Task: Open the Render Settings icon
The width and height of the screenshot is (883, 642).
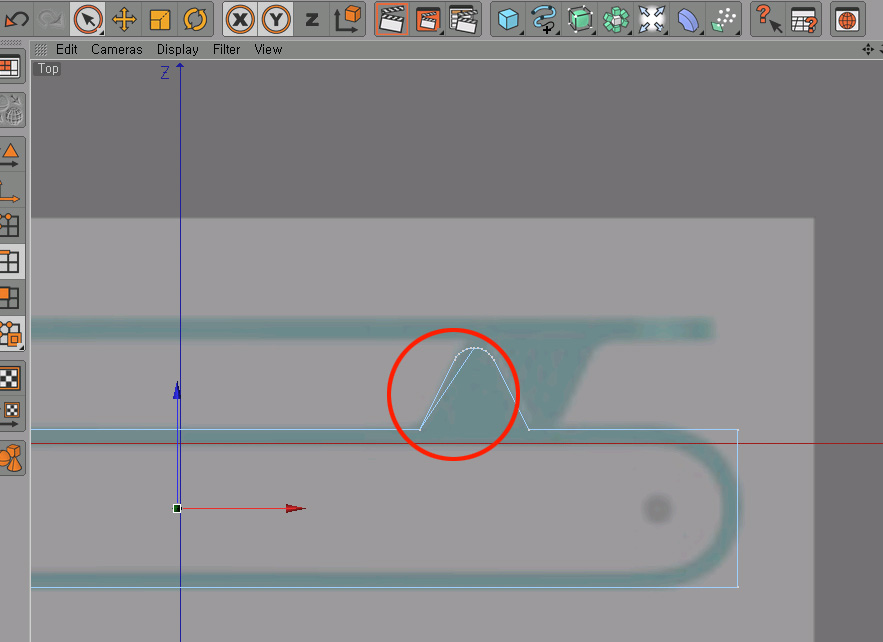Action: click(463, 20)
